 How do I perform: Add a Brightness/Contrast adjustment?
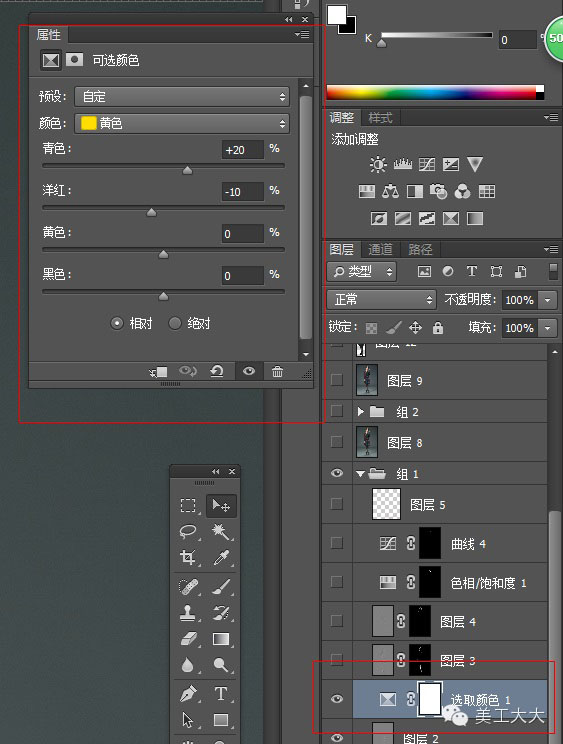click(378, 164)
